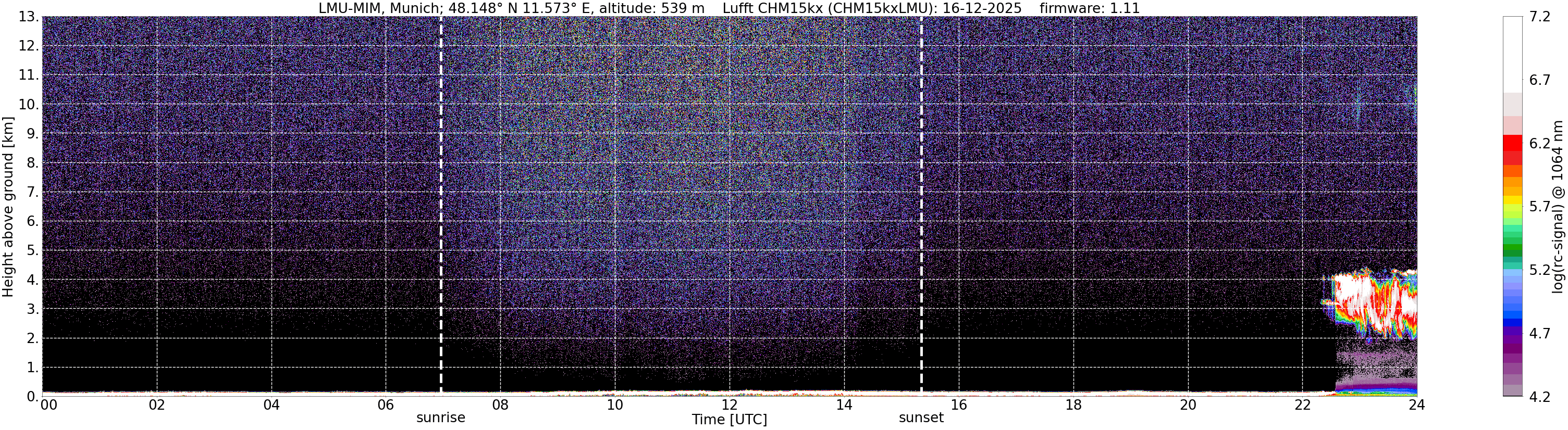Click the height axis tick '6.'
1568x430 pixels.
pos(32,221)
